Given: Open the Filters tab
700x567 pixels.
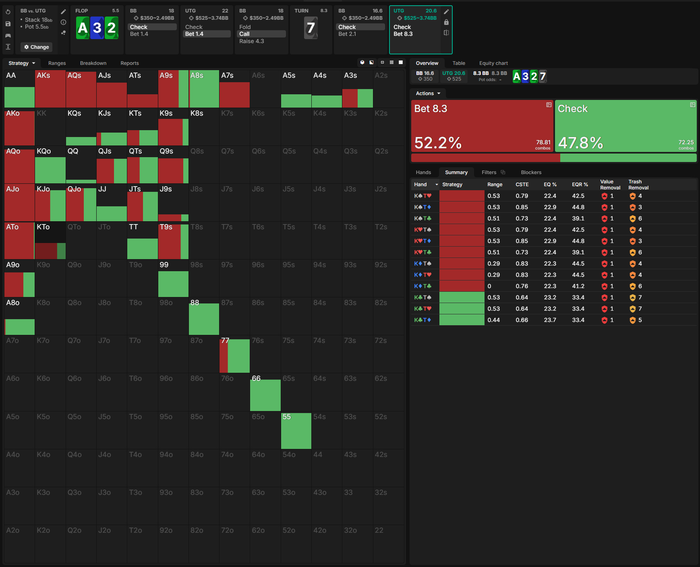Looking at the screenshot, I should 489,172.
